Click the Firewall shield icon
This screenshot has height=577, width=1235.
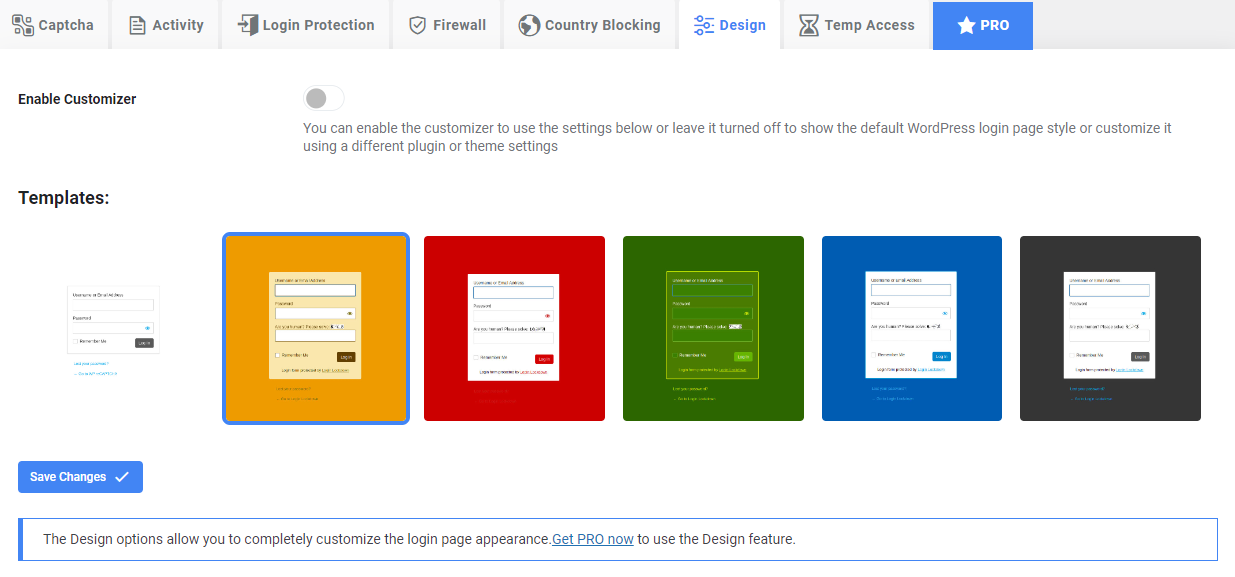tap(418, 25)
